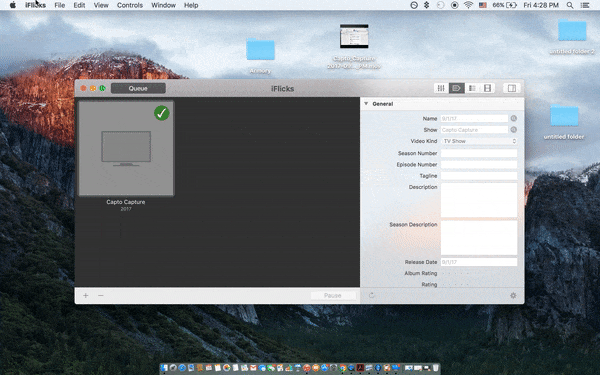Open the Help menu
This screenshot has height=375, width=600.
point(191,5)
